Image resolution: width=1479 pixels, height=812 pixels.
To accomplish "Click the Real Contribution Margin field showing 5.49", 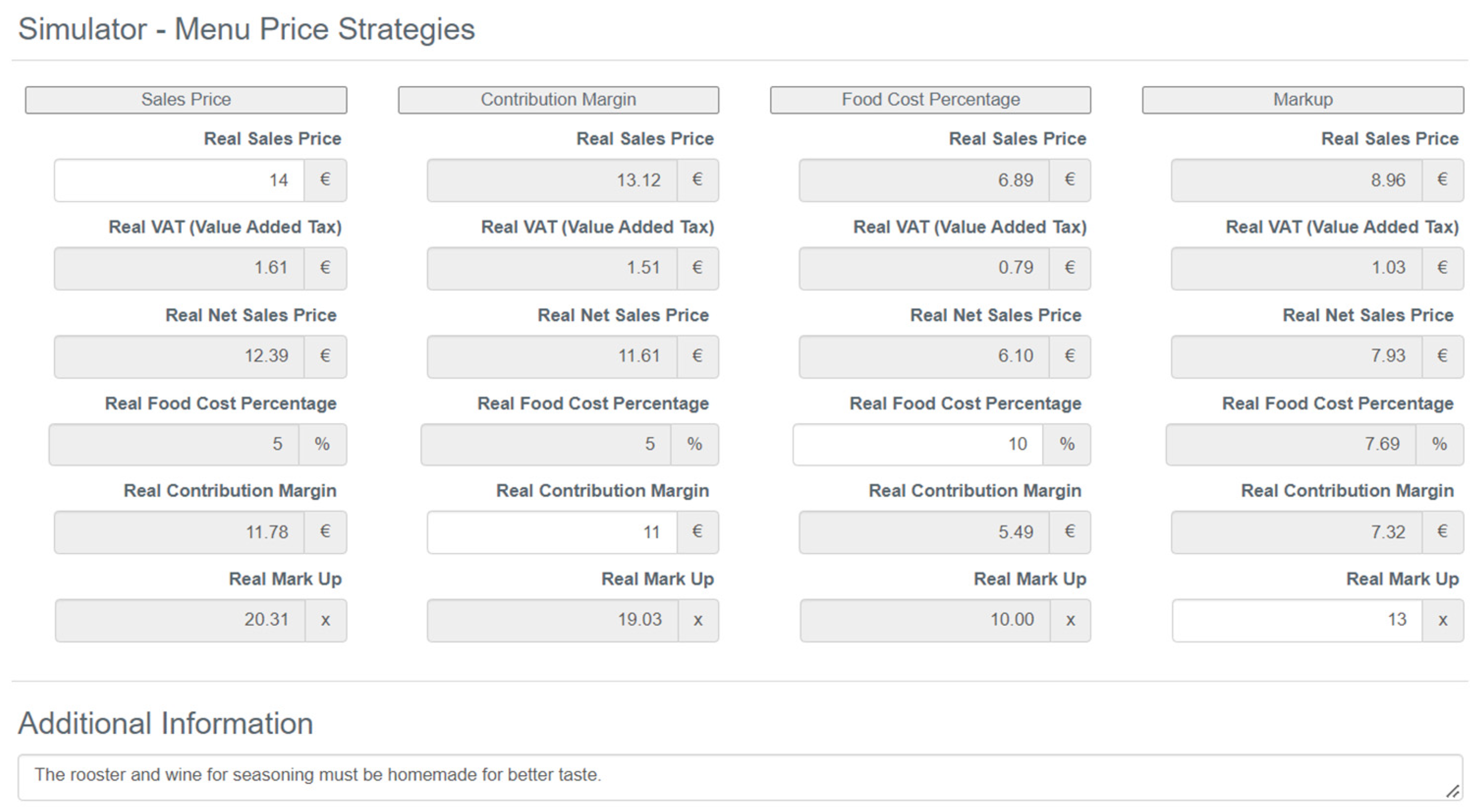I will pos(924,532).
